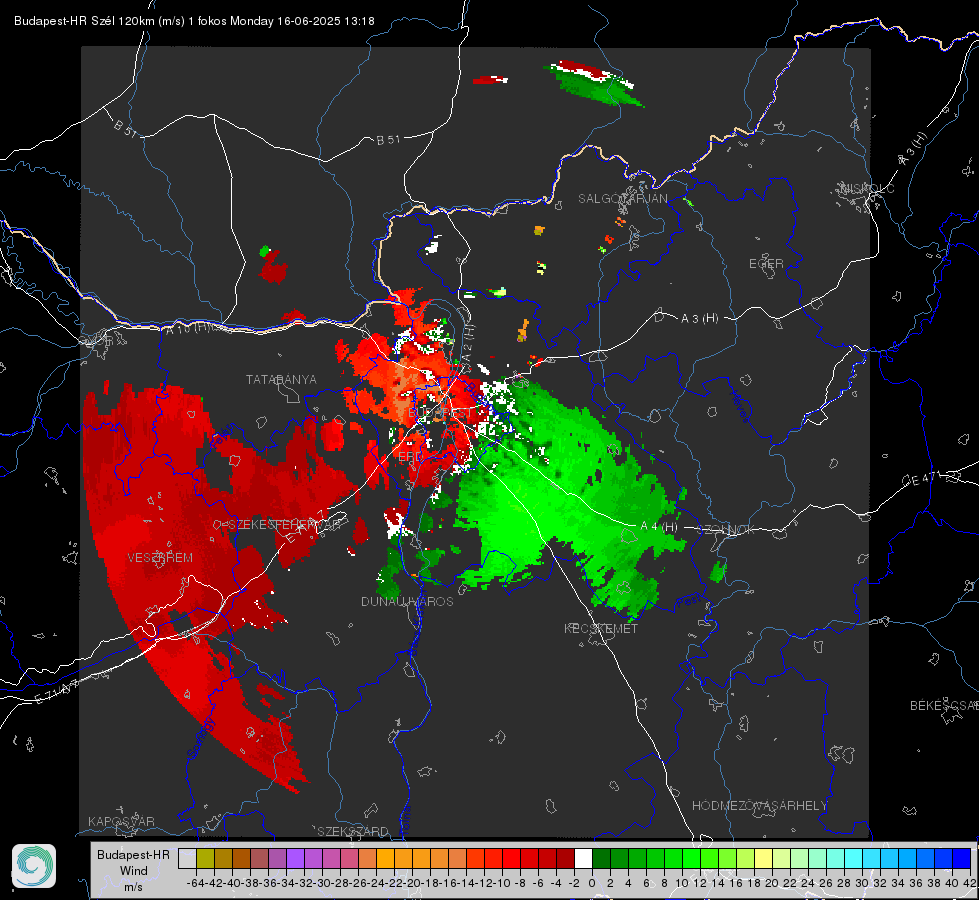Image resolution: width=979 pixels, height=900 pixels.
Task: Click the dark green swatch right of zero
Action: [x=601, y=858]
